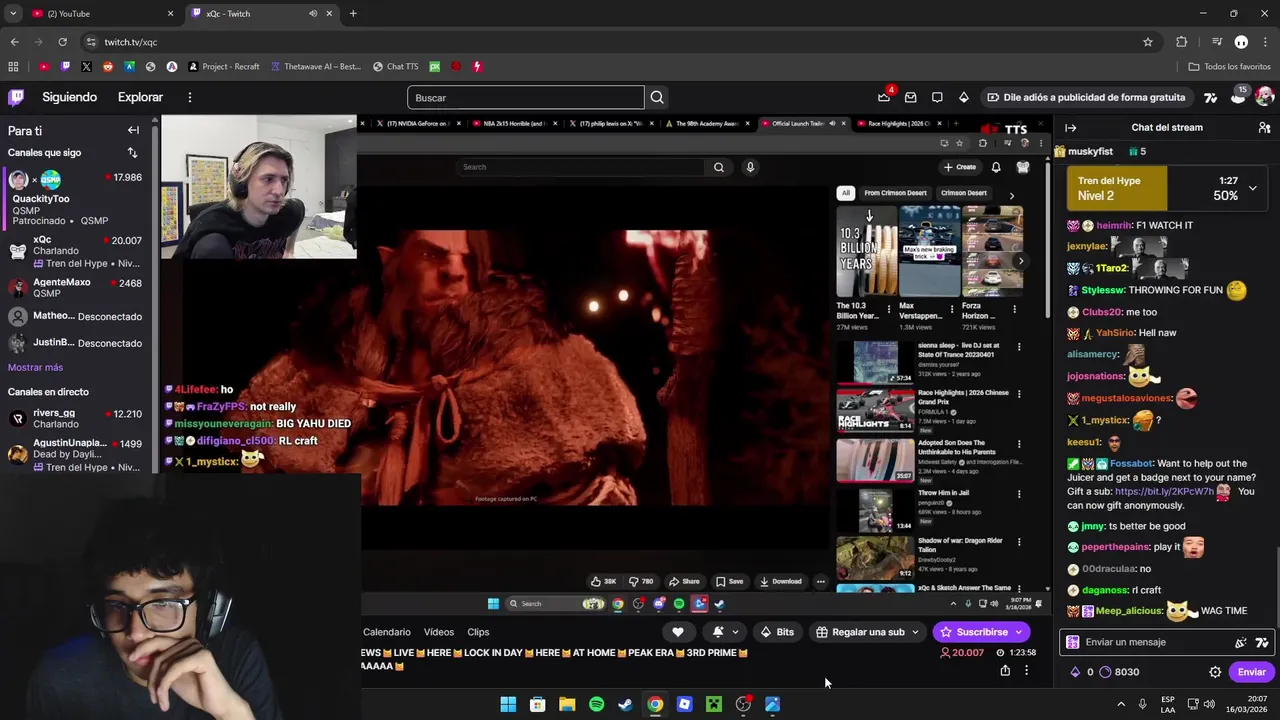
Task: Collapse the Para ti sidebar
Action: [133, 130]
